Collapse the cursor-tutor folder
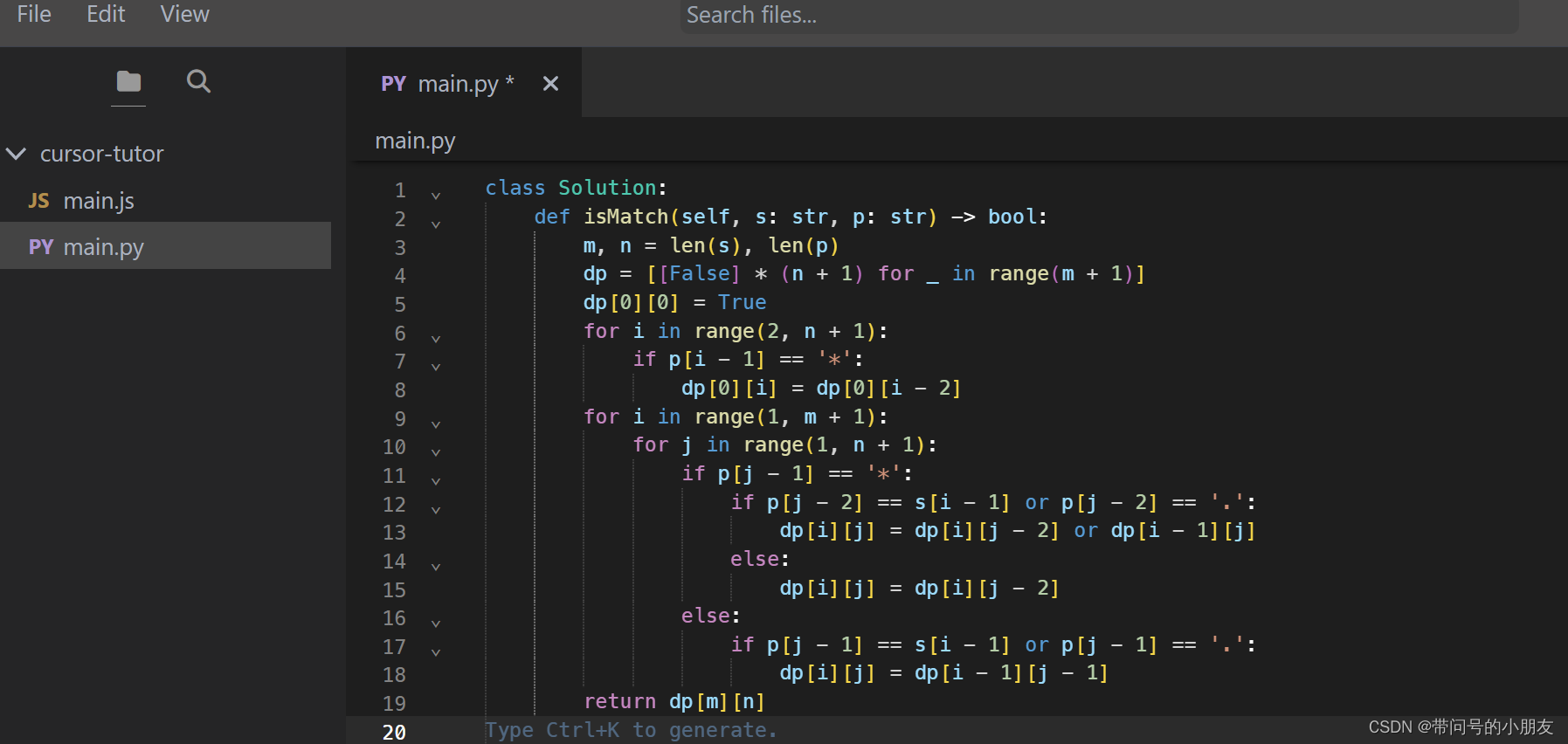1568x744 pixels. [16, 154]
